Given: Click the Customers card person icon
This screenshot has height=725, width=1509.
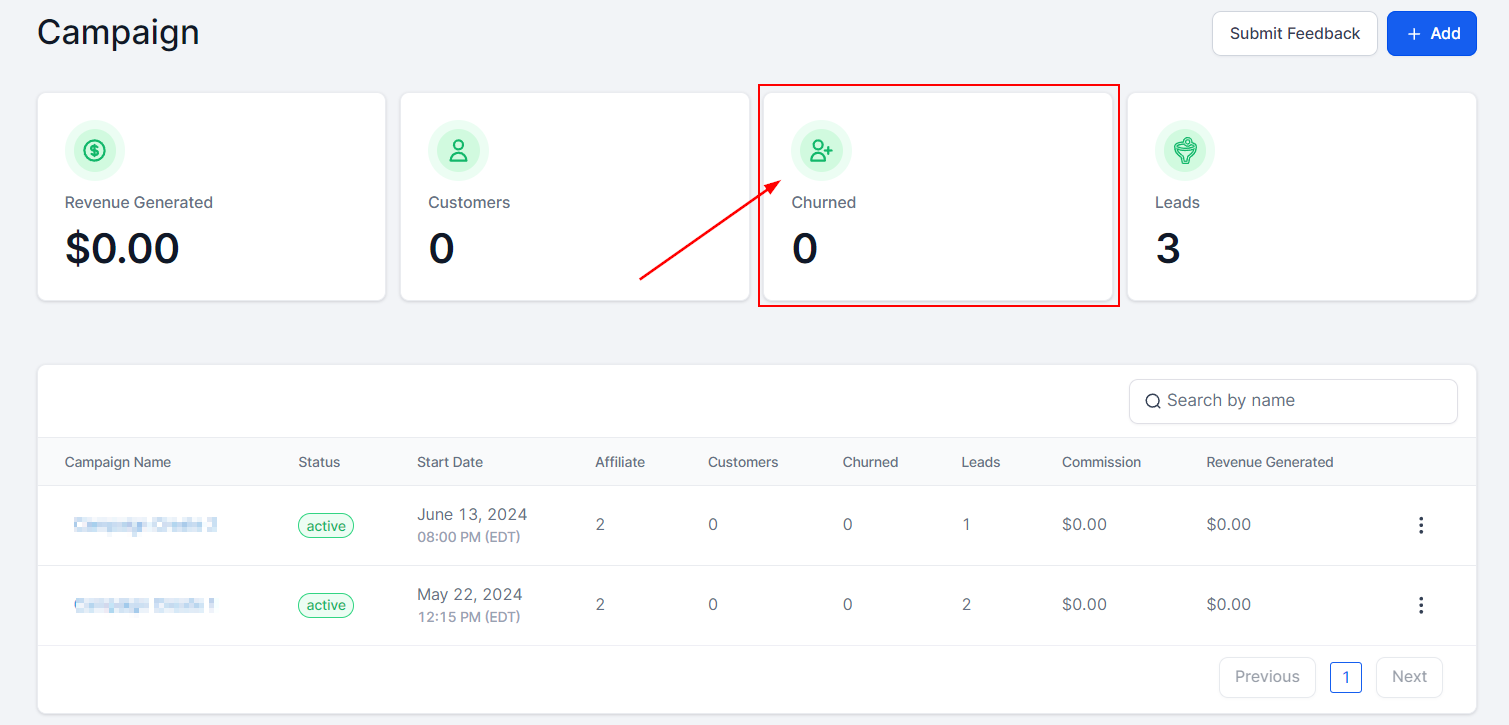Looking at the screenshot, I should 458,151.
